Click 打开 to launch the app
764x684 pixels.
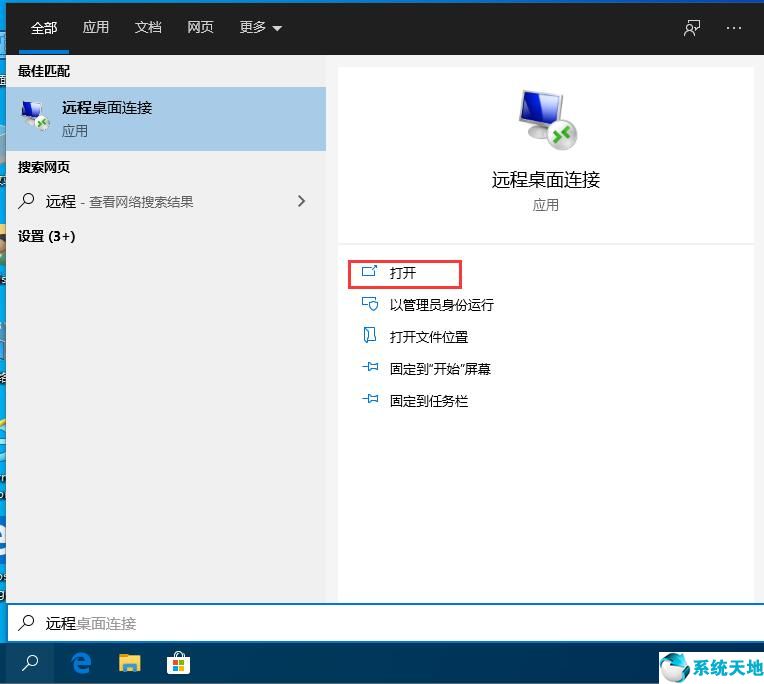(x=404, y=274)
